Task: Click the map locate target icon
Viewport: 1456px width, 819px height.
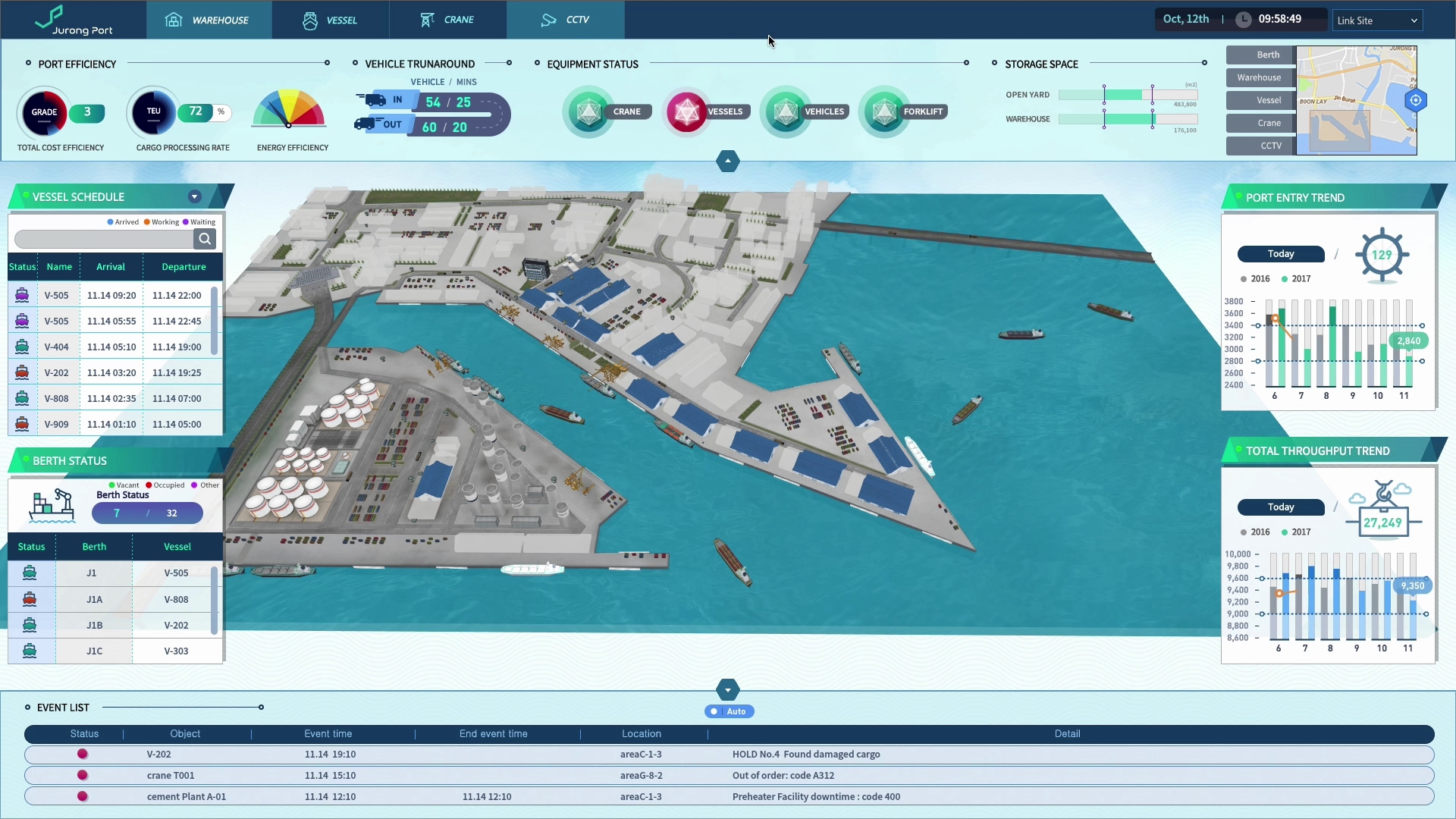Action: (1415, 100)
